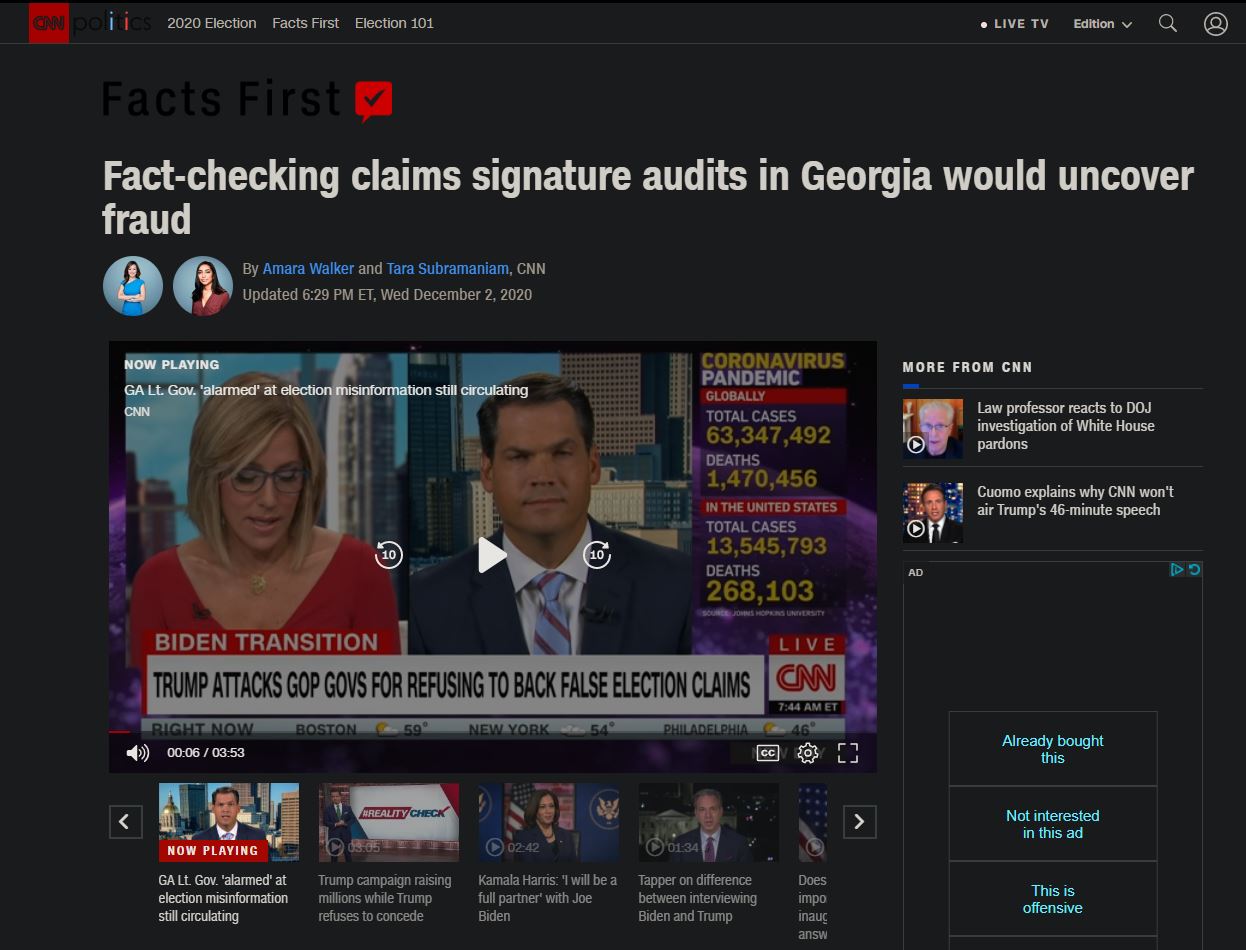Click the article headline text
The image size is (1246, 950).
648,197
